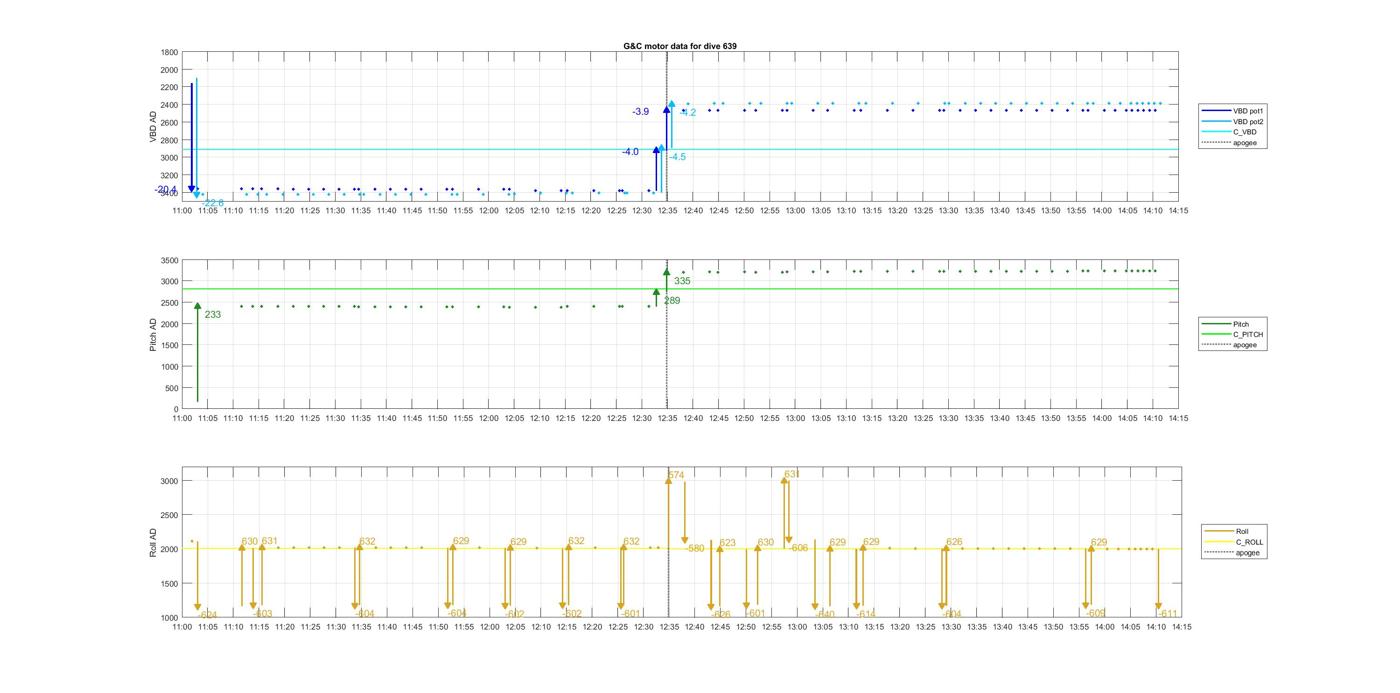
Task: Click the 'VBD AD' y-axis label
Action: [154, 126]
